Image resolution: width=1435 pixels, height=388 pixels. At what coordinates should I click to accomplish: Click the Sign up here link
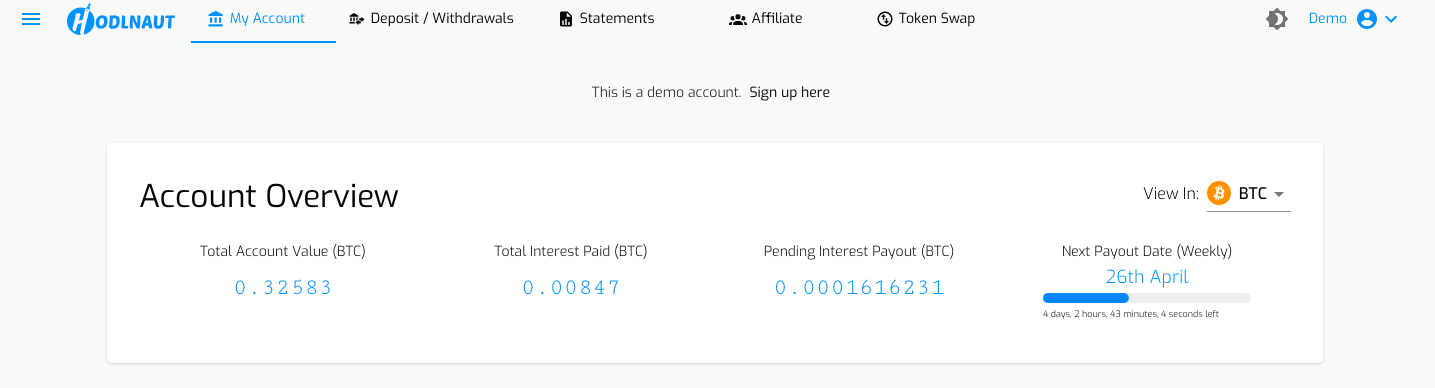[789, 92]
